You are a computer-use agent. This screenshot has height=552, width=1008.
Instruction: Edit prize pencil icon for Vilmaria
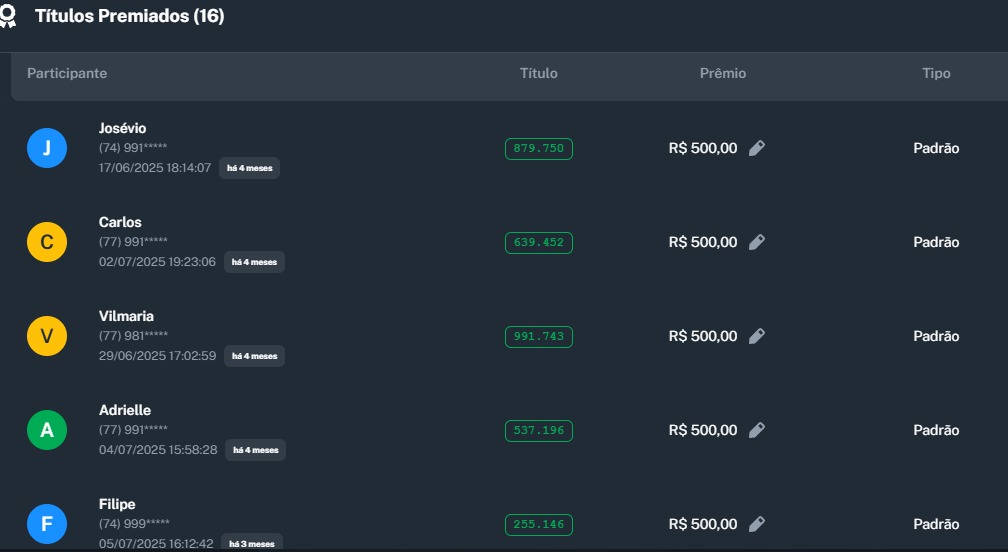tap(757, 337)
